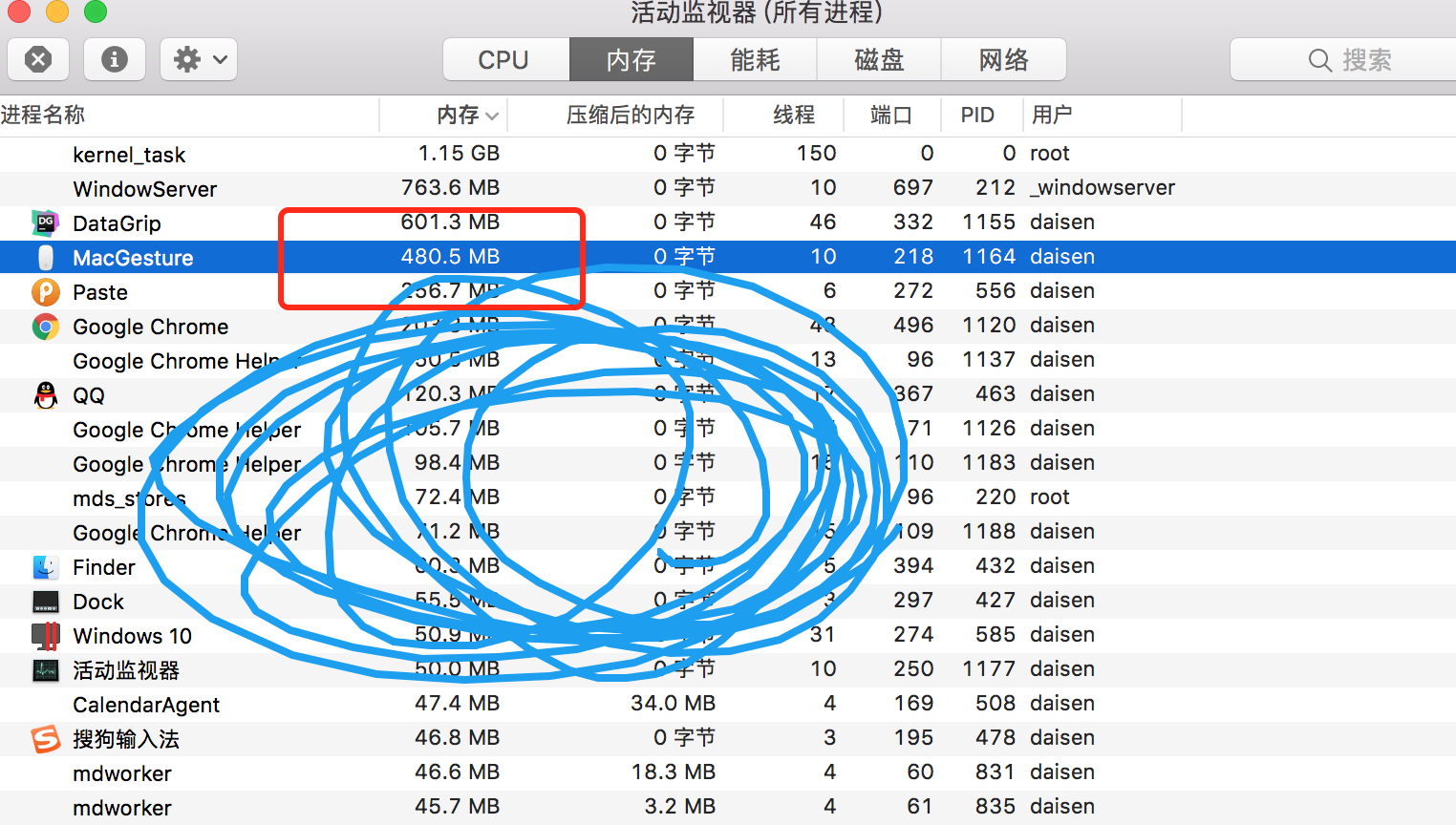Click the QQ penguin icon
The width and height of the screenshot is (1456, 825).
(x=45, y=394)
